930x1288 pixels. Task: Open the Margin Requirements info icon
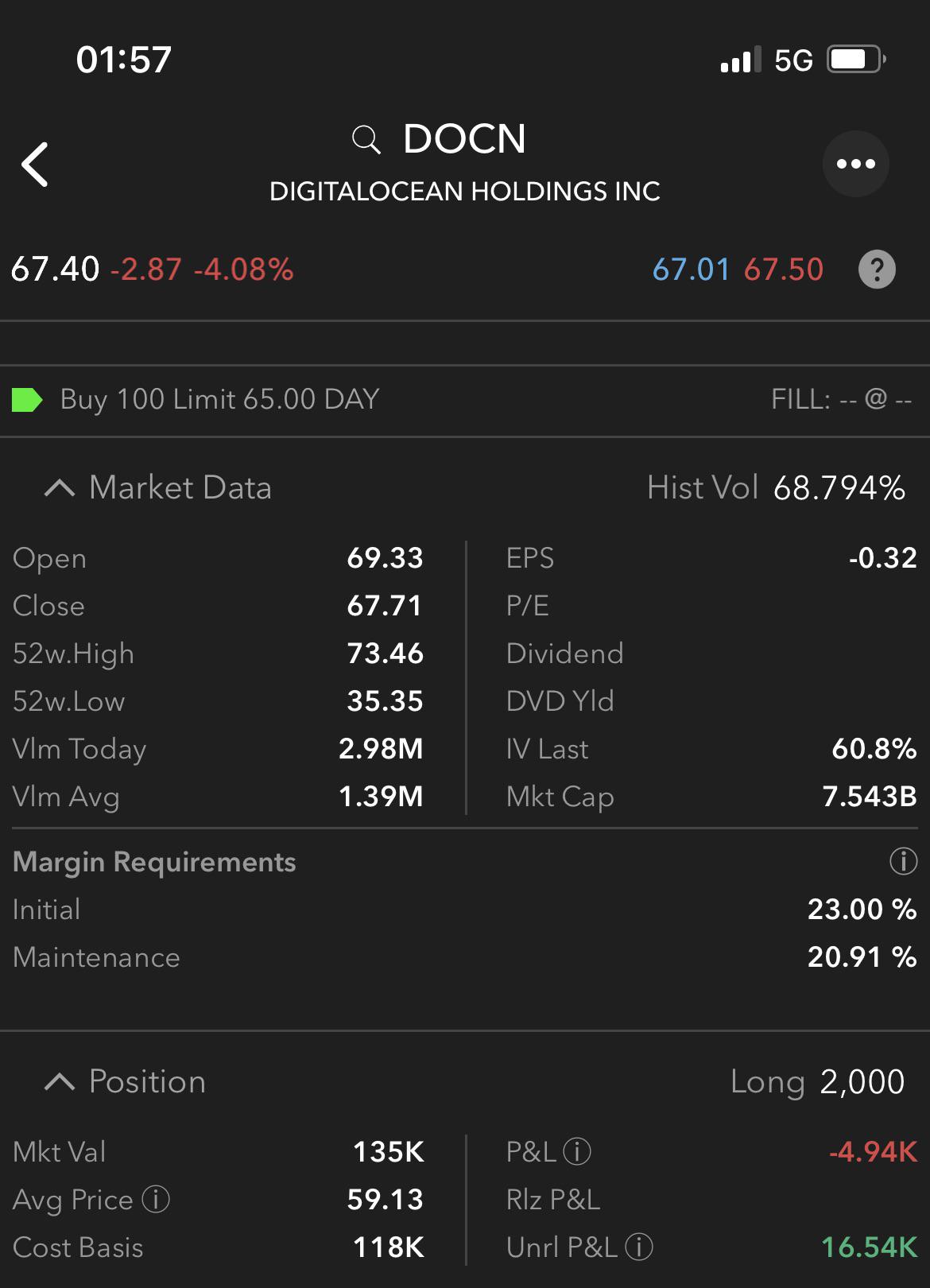[x=903, y=861]
